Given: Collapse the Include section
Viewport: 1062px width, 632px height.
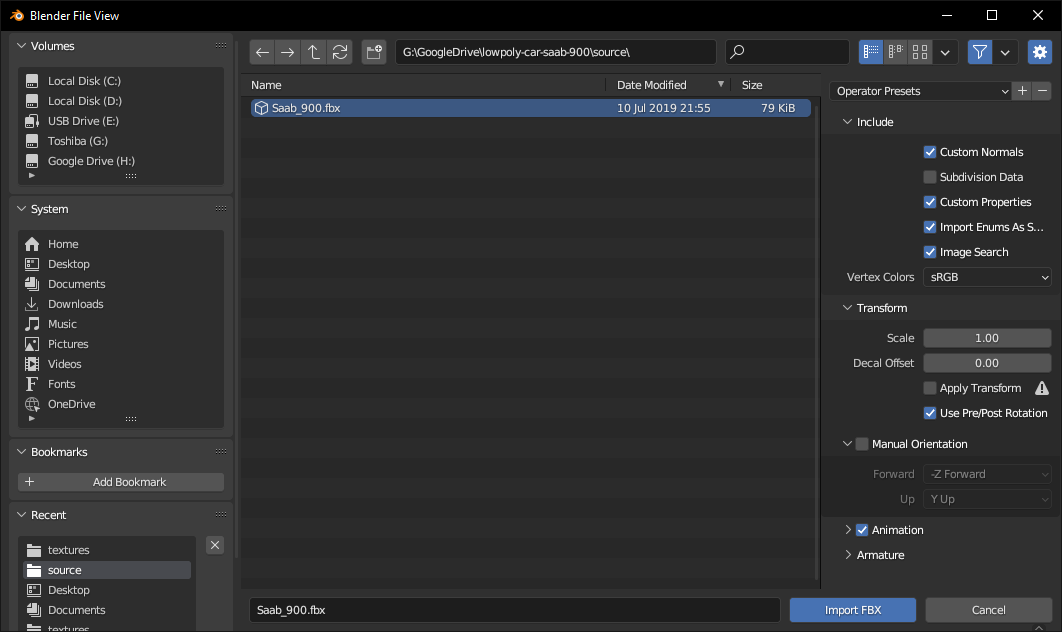Looking at the screenshot, I should (x=847, y=122).
